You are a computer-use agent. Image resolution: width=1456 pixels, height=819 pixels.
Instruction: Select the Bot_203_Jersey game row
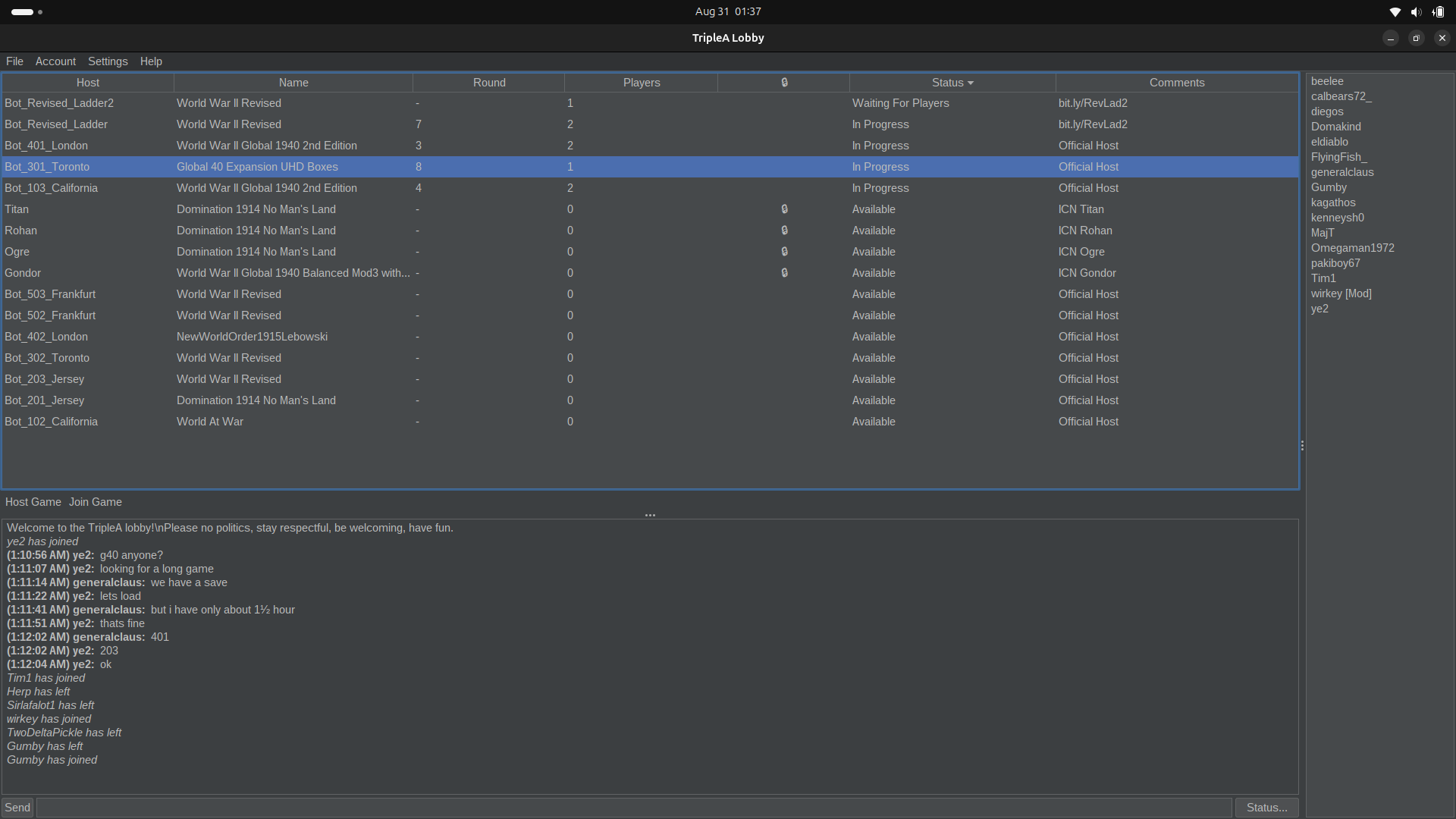650,379
